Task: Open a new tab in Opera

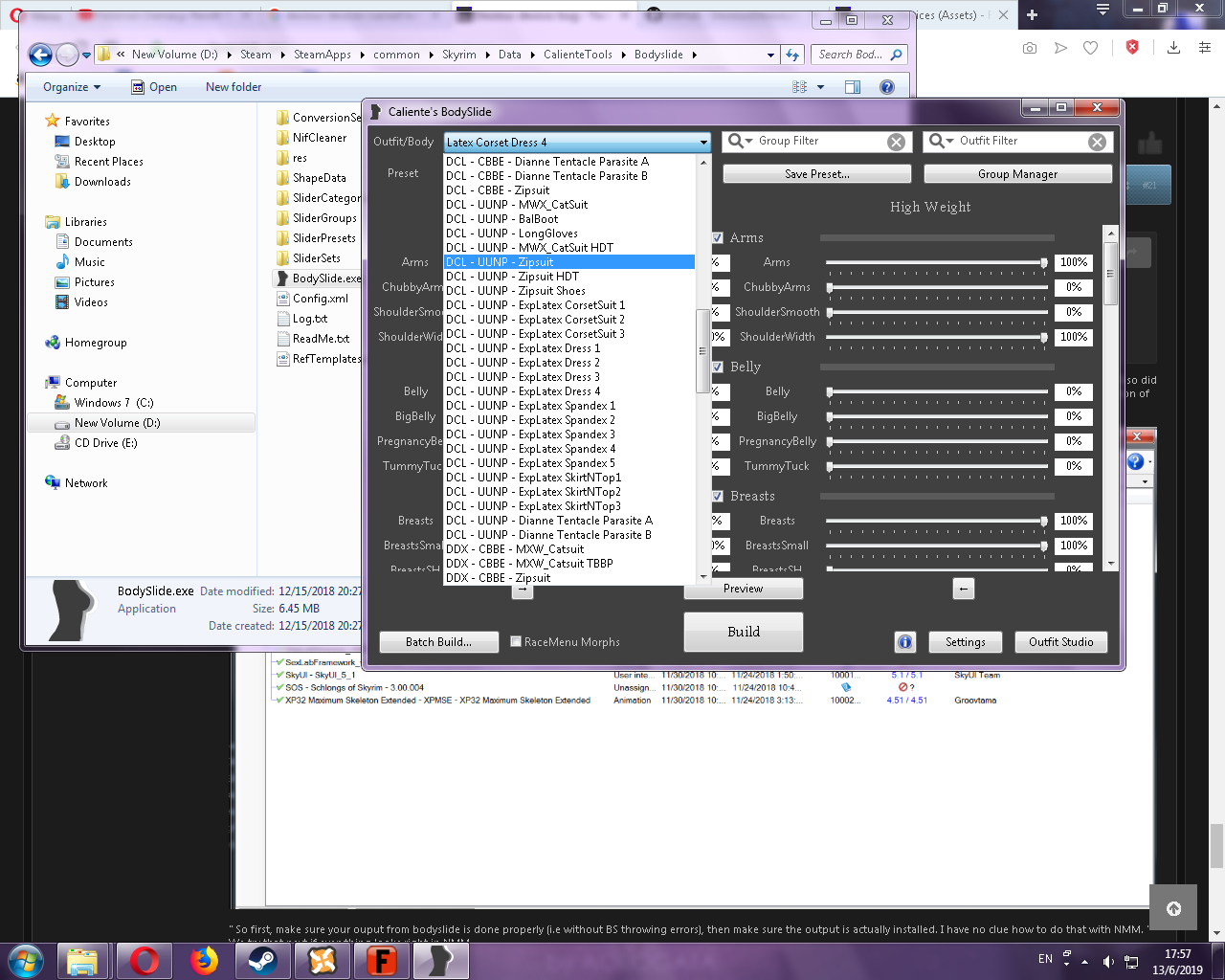Action: (x=1032, y=14)
